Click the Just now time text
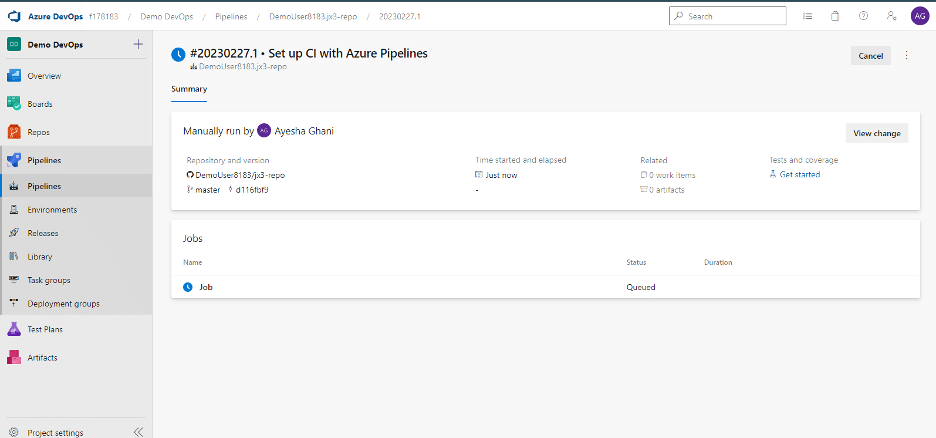This screenshot has width=936, height=438. [501, 175]
